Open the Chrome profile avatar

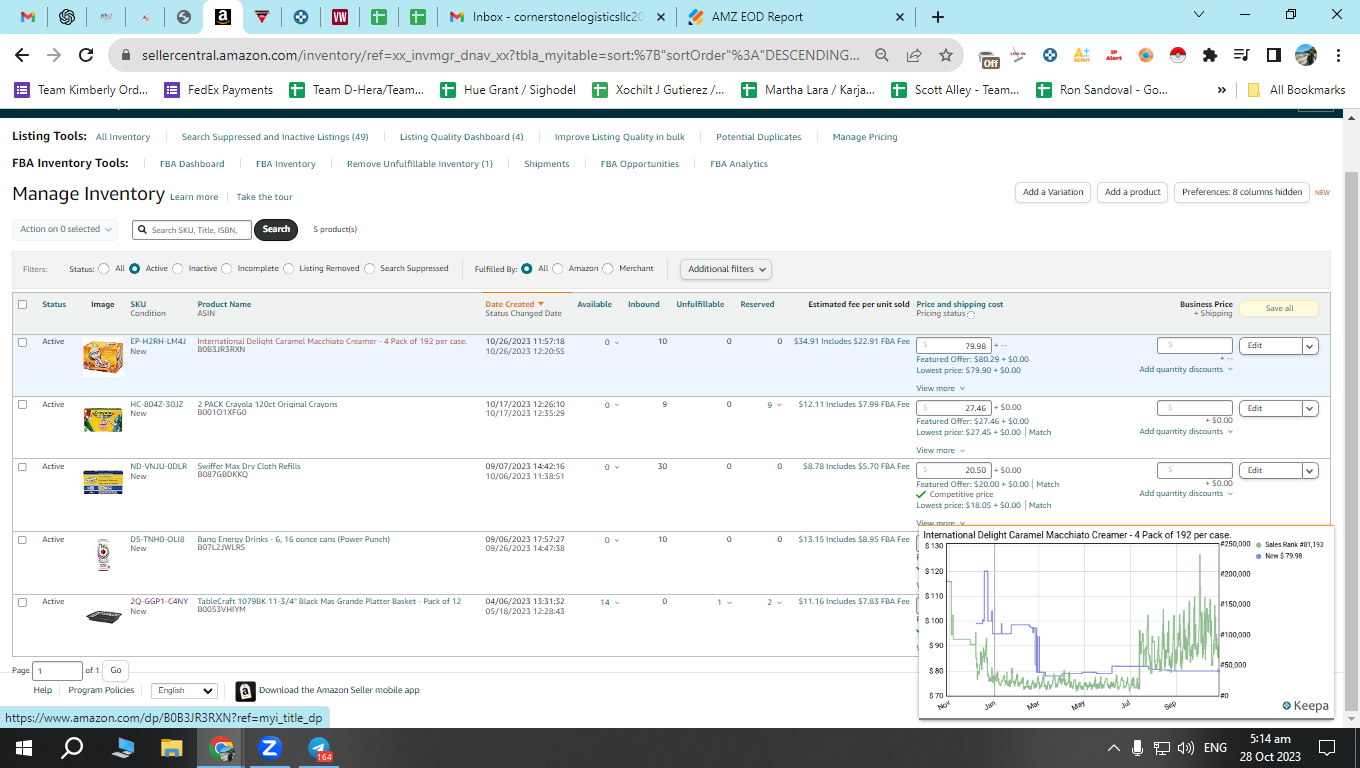click(1306, 55)
